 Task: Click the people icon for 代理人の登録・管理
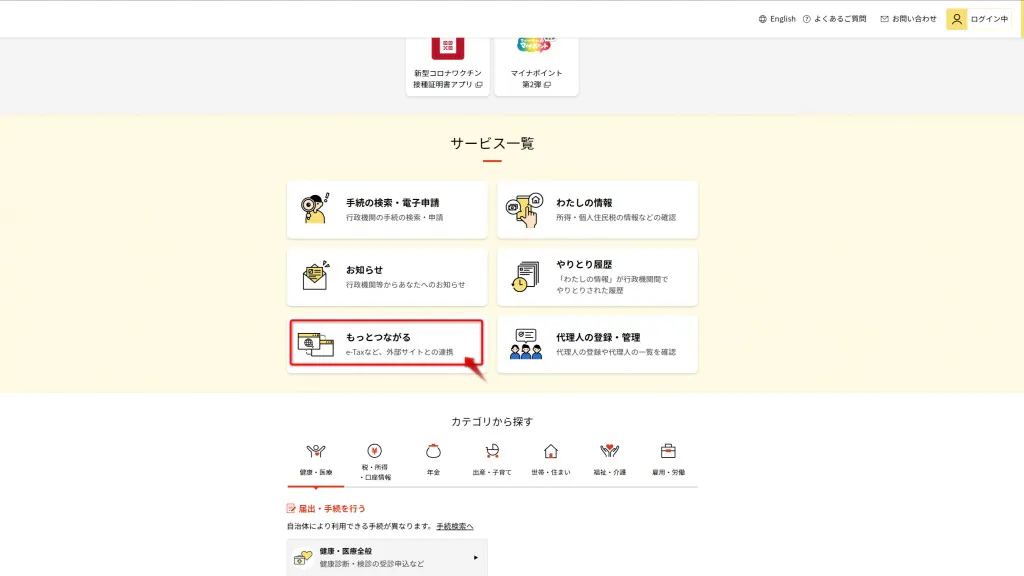click(x=525, y=344)
